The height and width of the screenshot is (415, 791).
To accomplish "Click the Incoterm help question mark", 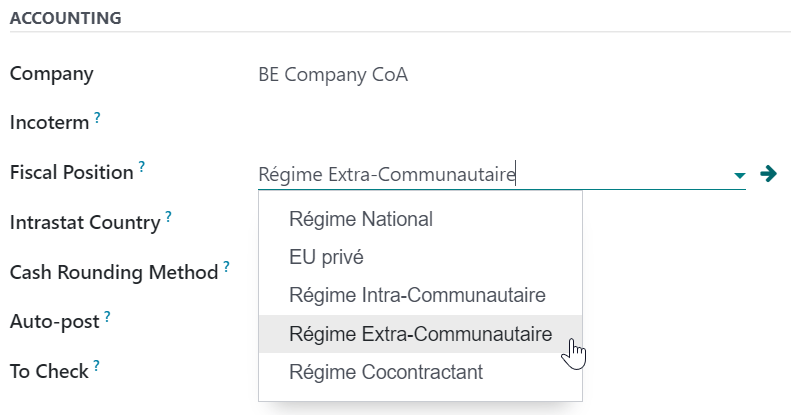I will [97, 118].
